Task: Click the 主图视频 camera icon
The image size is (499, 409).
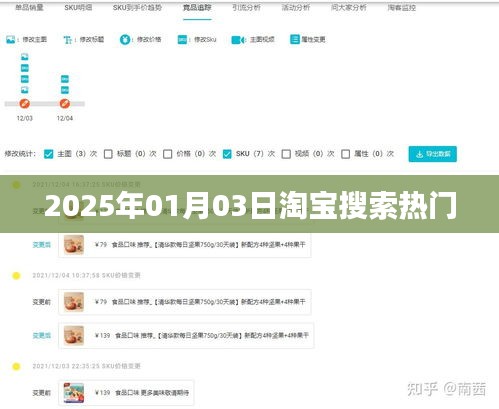Action: (x=238, y=40)
